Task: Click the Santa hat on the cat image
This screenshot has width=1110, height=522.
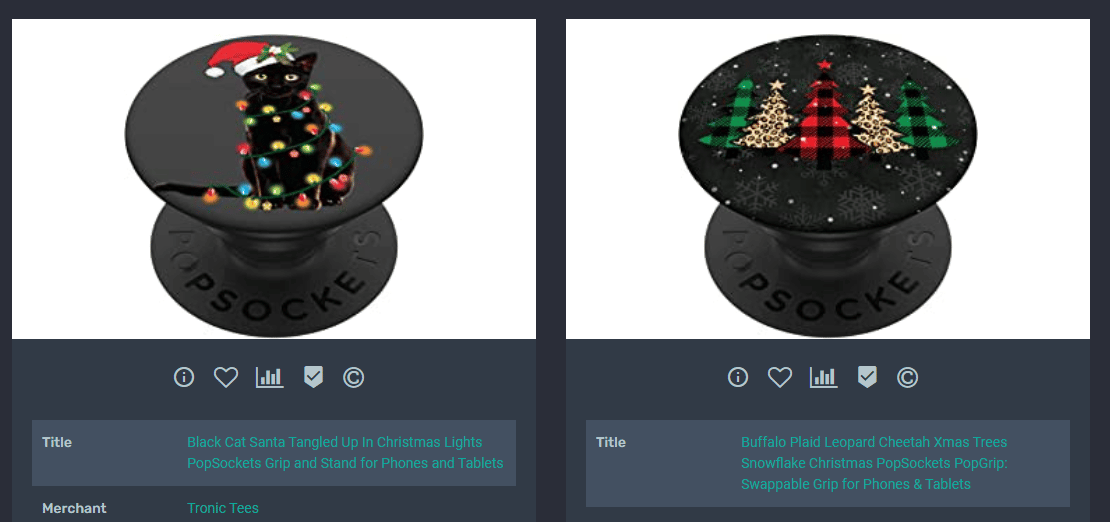Action: click(x=237, y=58)
